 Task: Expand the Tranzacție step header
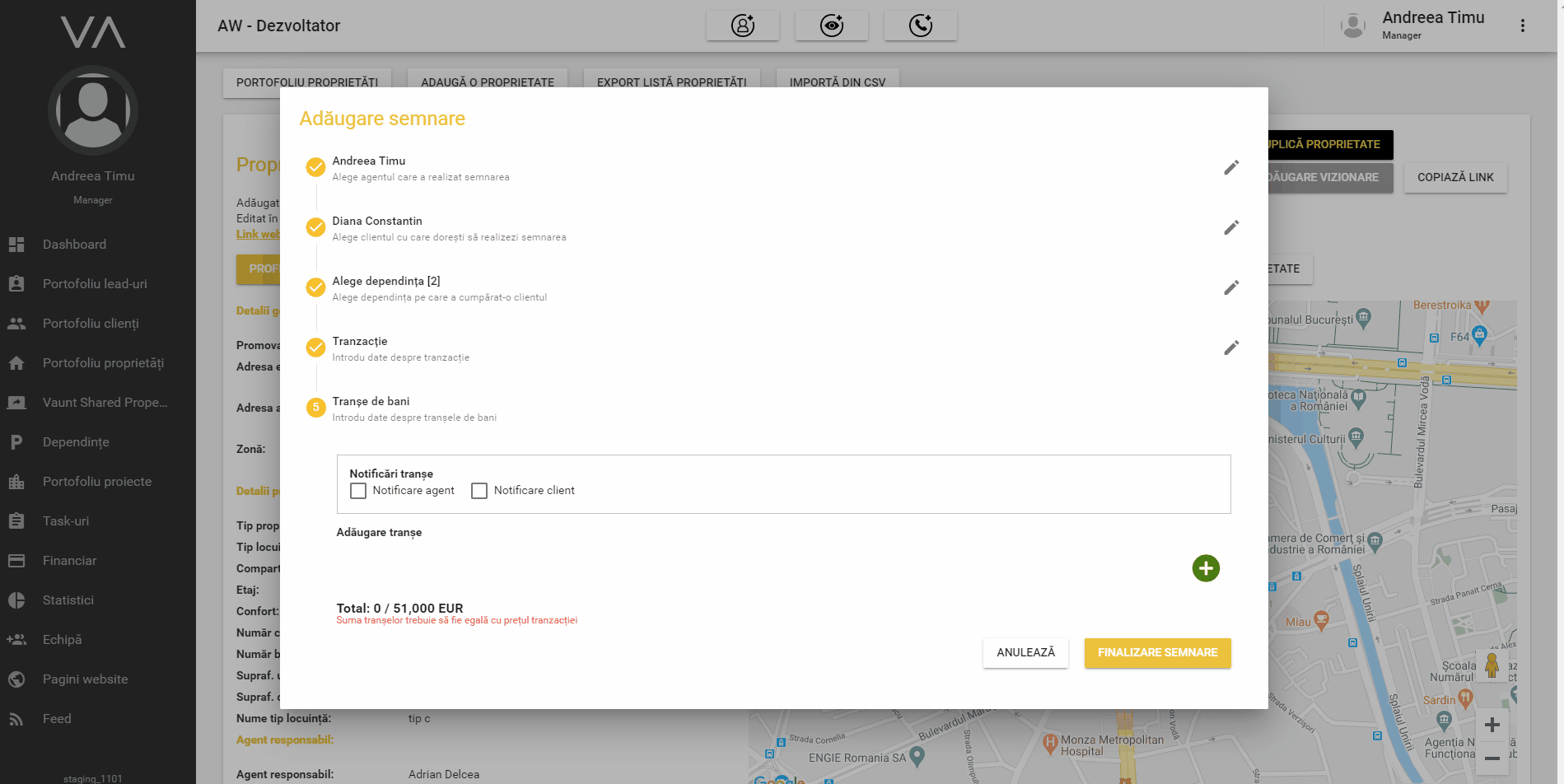(x=360, y=342)
